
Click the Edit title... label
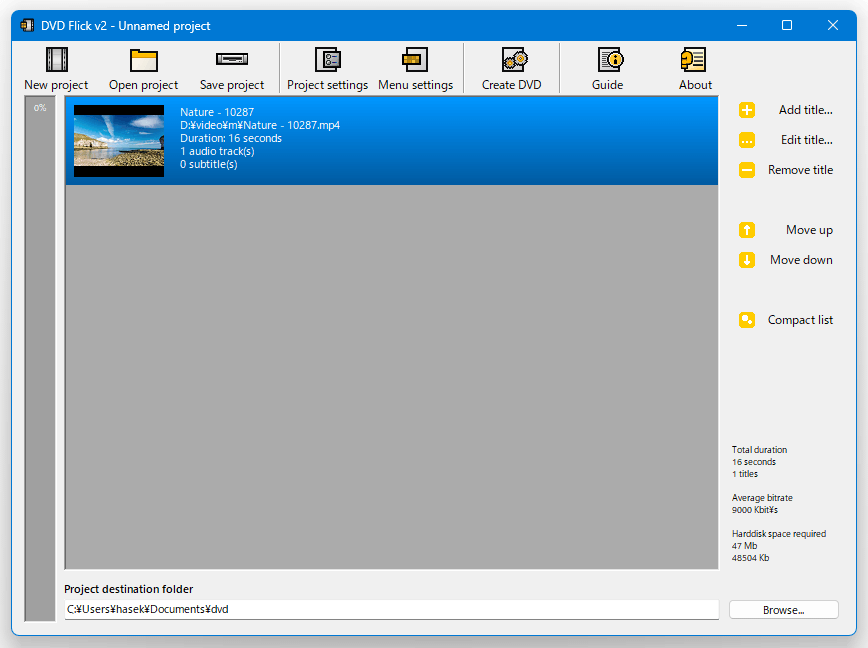[807, 140]
